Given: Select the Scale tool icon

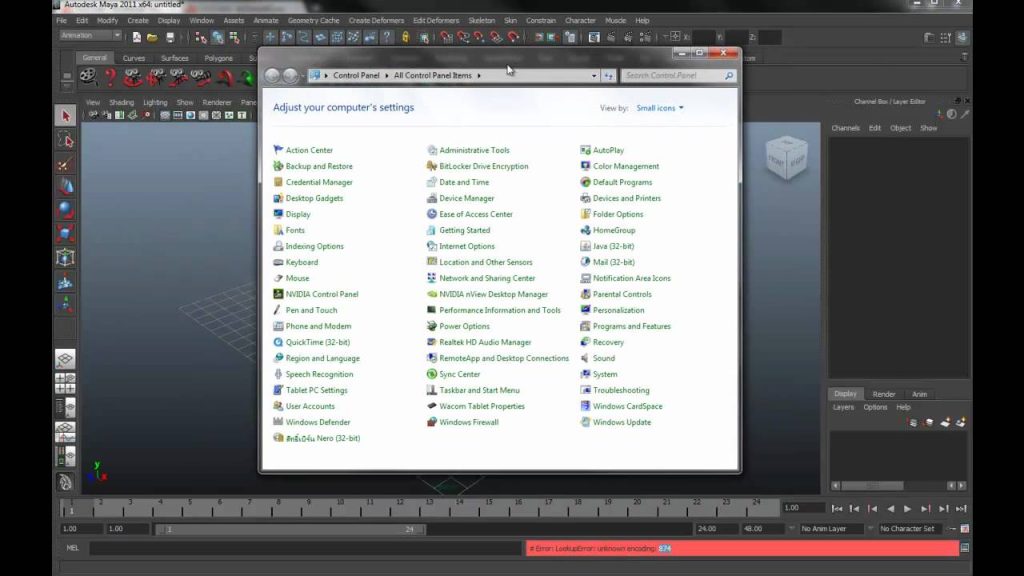Looking at the screenshot, I should (65, 233).
